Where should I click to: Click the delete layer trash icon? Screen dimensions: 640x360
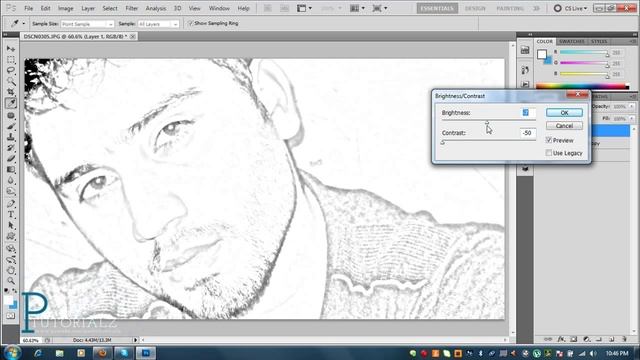[624, 339]
